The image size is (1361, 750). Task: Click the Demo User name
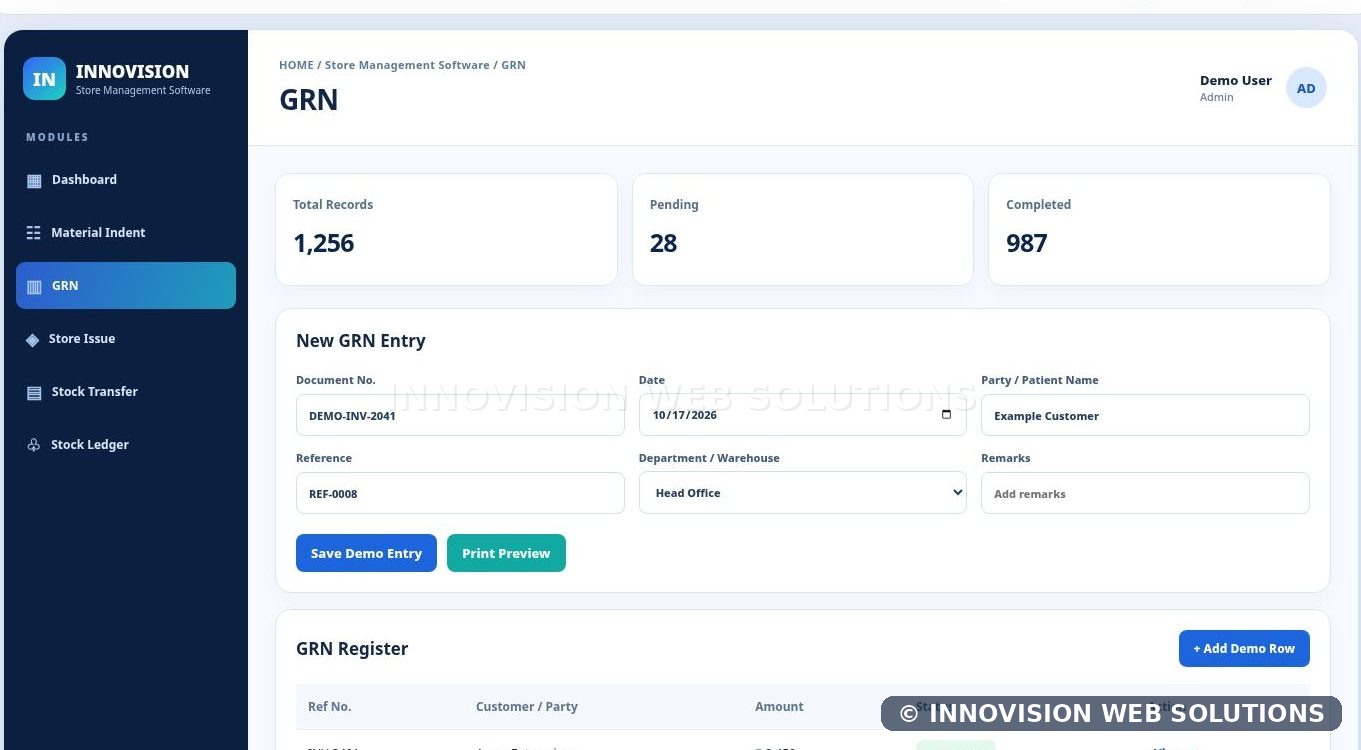coord(1236,81)
